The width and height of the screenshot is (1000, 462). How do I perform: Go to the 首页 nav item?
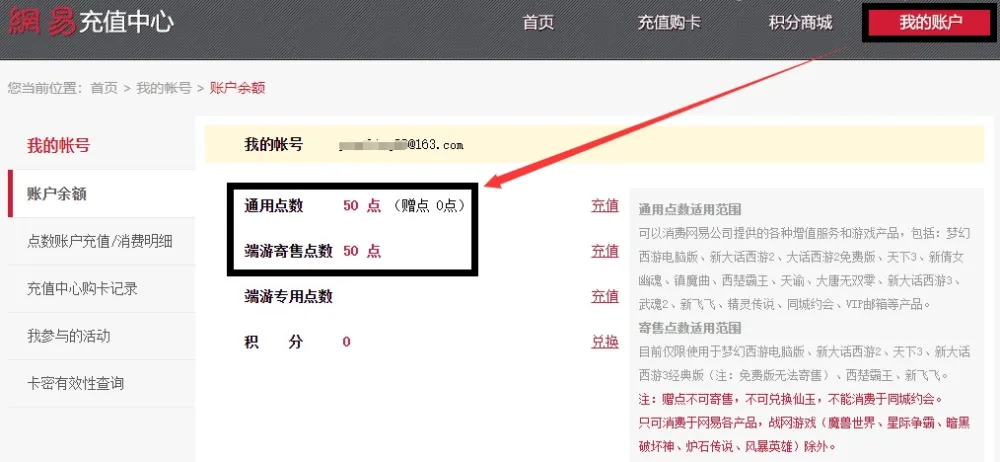(538, 23)
